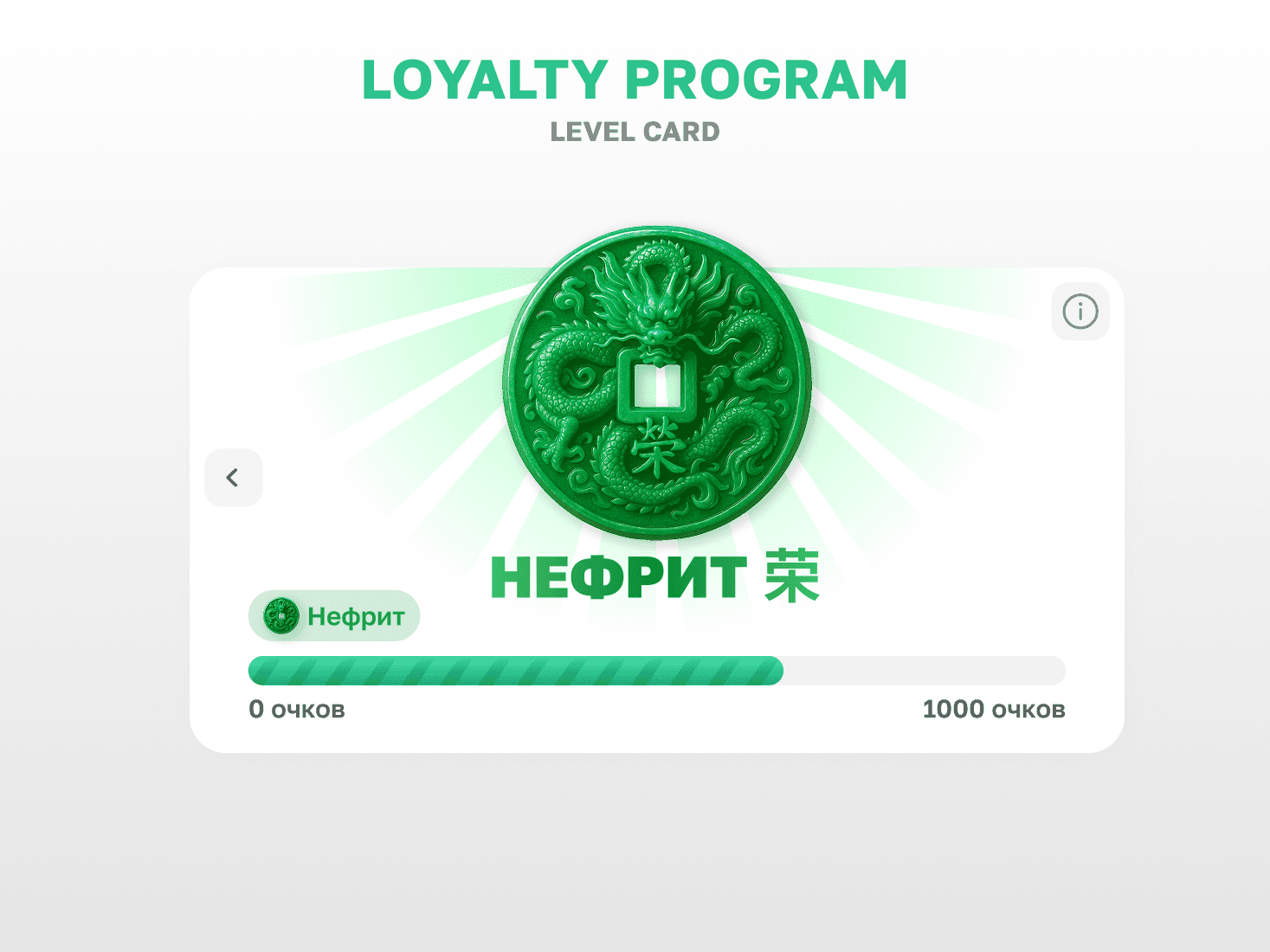1270x952 pixels.
Task: Click the filled green portion of progress bar
Action: coord(516,671)
